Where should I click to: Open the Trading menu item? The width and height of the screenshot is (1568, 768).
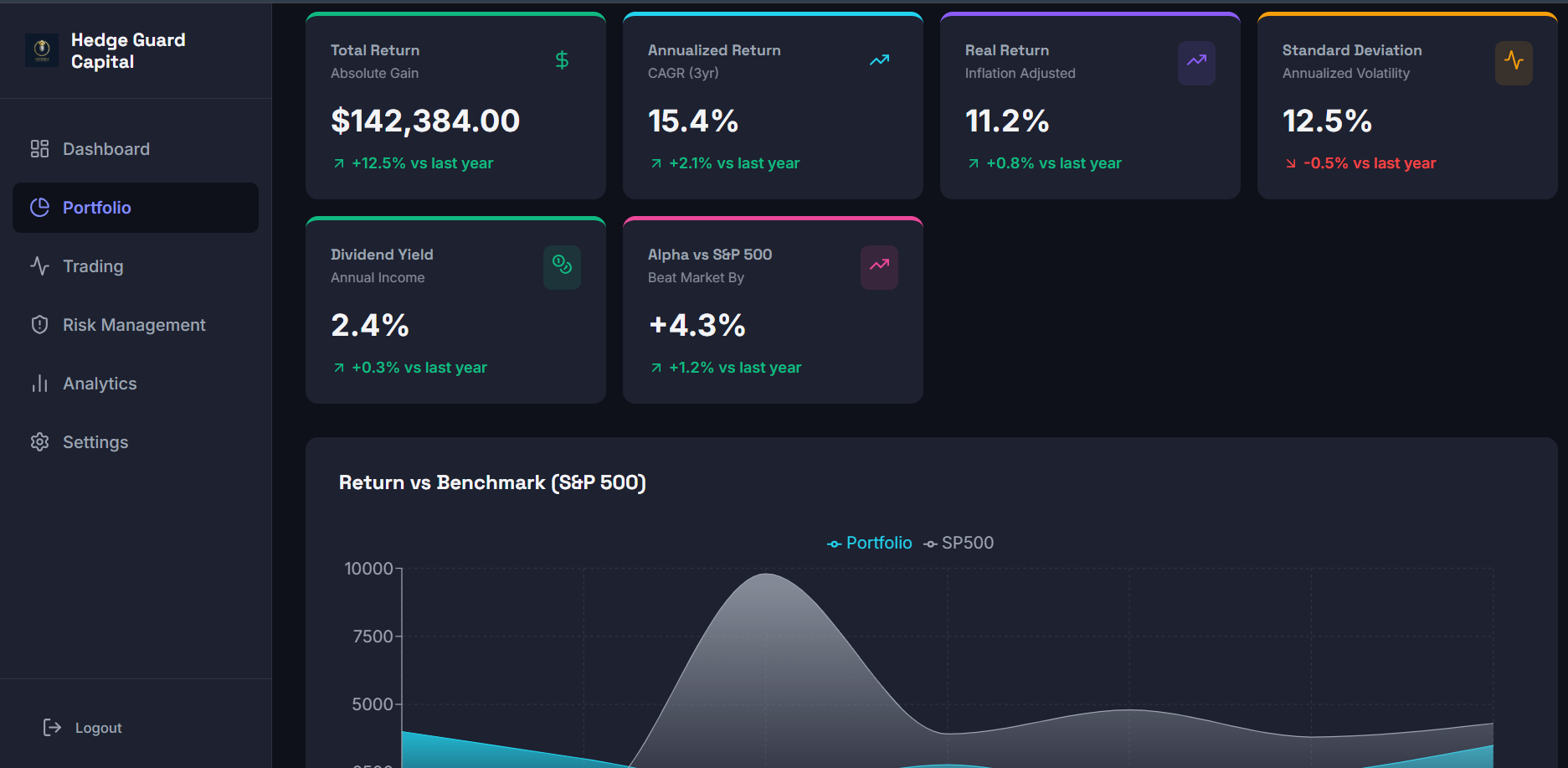point(136,266)
